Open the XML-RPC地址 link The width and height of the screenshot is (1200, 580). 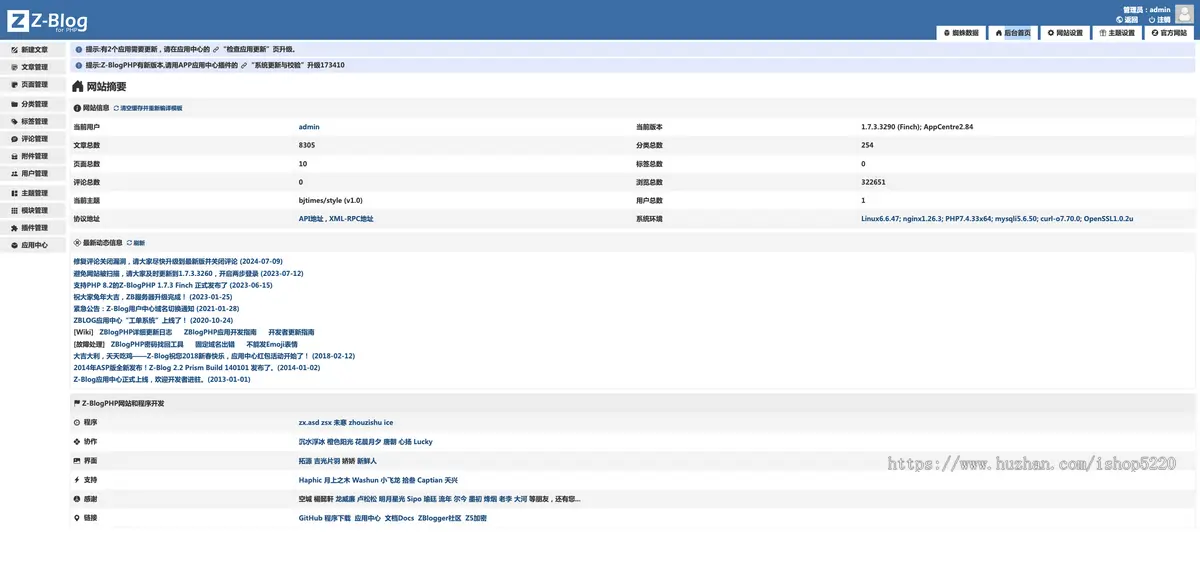pyautogui.click(x=351, y=218)
